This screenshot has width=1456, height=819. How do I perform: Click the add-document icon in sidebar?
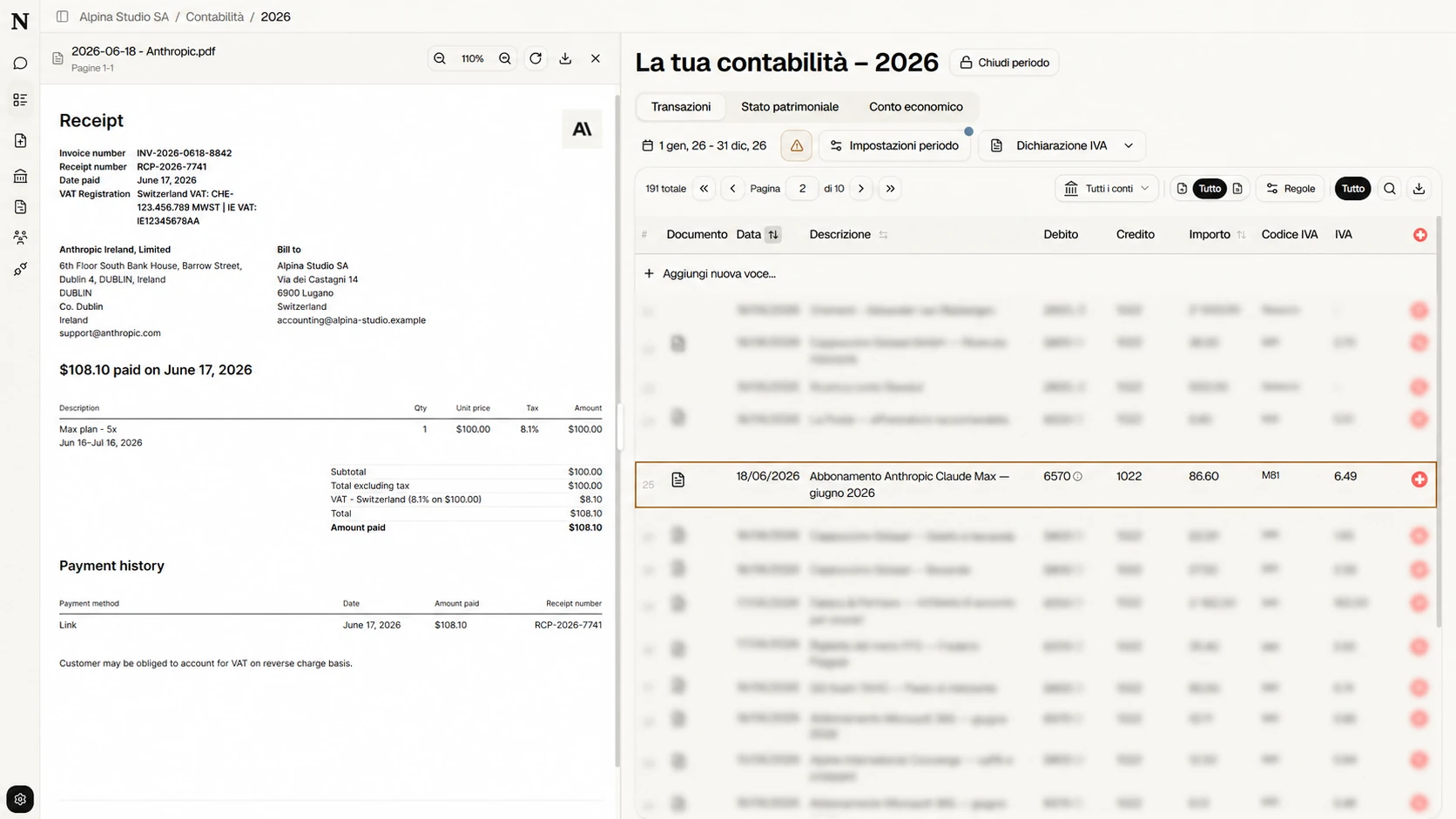tap(20, 140)
